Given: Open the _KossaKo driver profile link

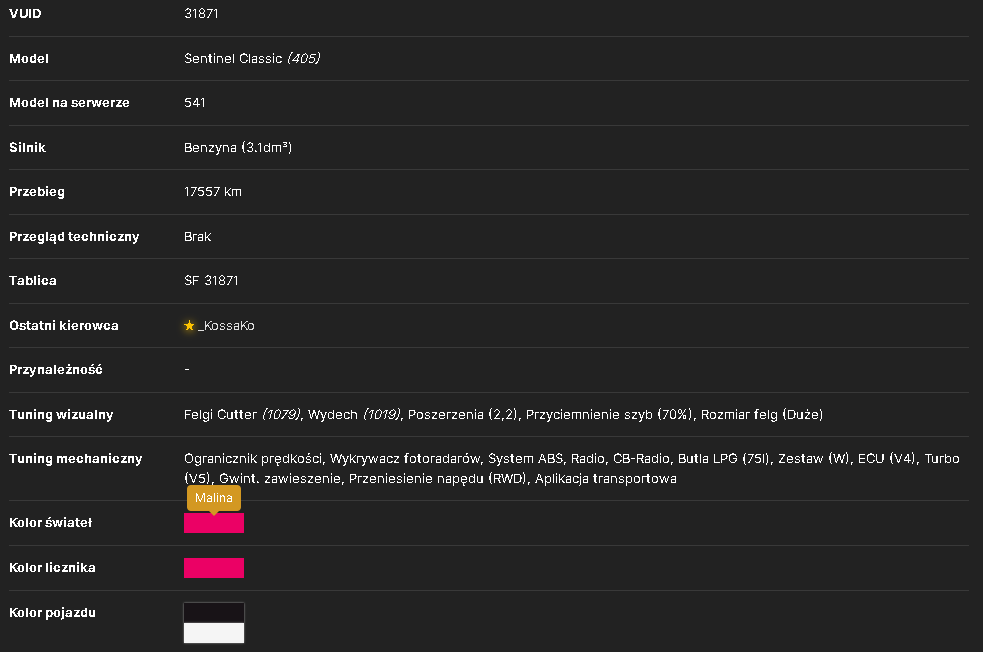Looking at the screenshot, I should click(226, 326).
